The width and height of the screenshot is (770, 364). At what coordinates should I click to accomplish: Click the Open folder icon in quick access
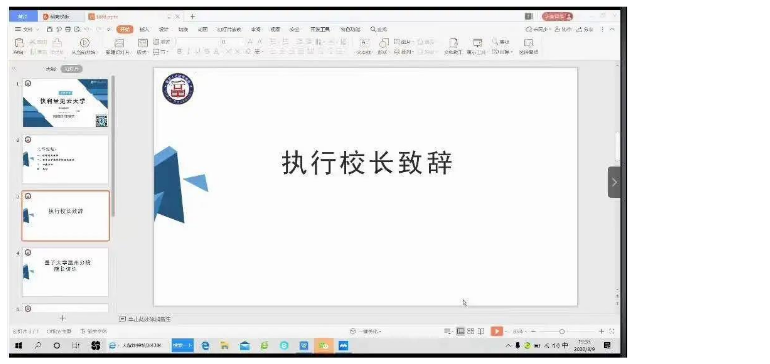point(50,29)
